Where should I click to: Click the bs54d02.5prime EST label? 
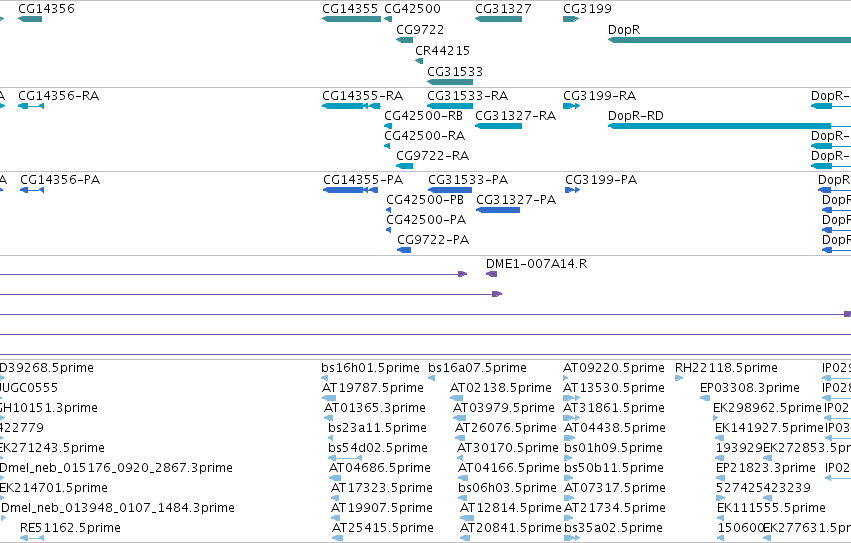(x=378, y=449)
